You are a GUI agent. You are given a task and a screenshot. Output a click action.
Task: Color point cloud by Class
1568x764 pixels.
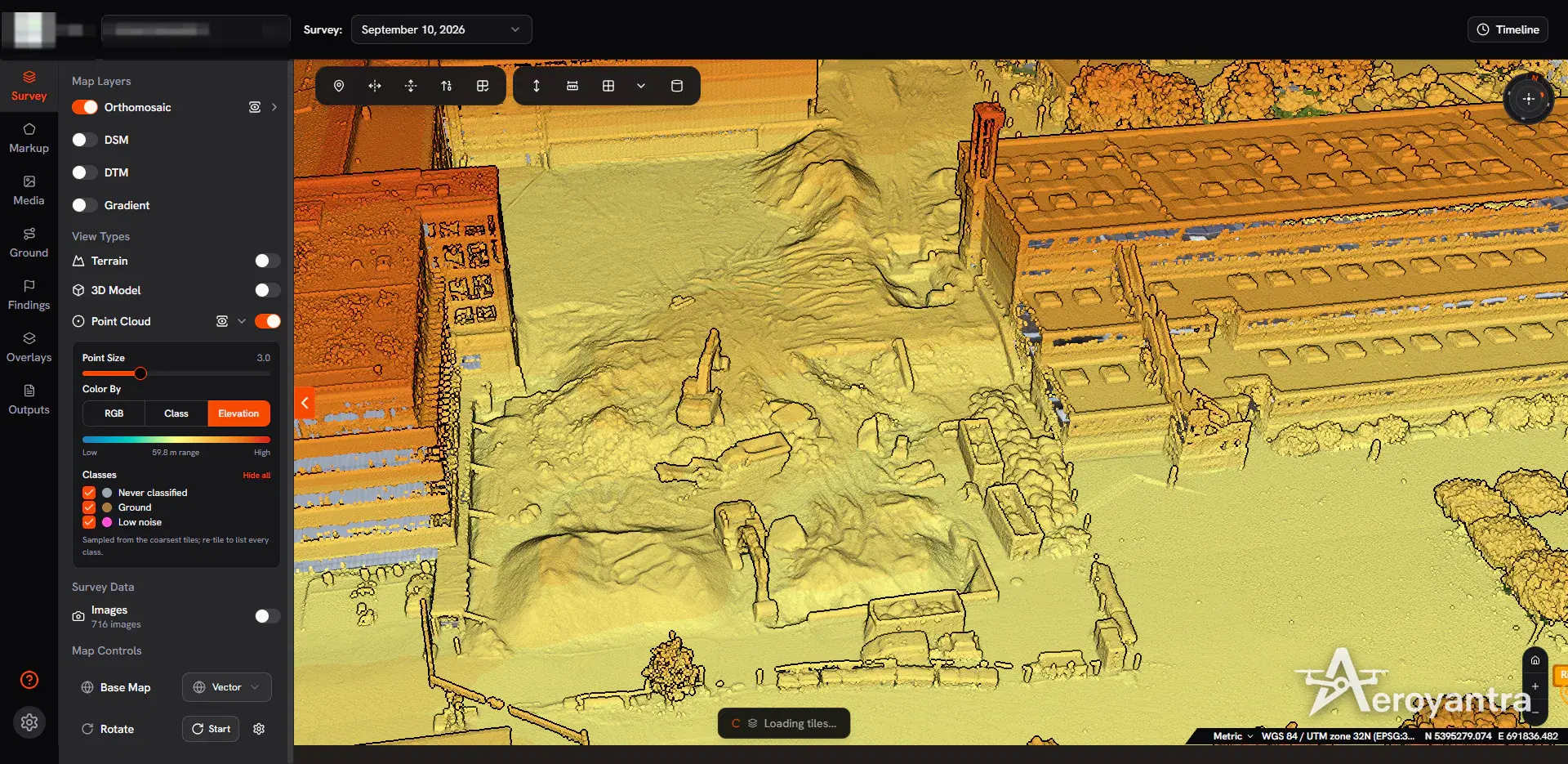click(176, 413)
